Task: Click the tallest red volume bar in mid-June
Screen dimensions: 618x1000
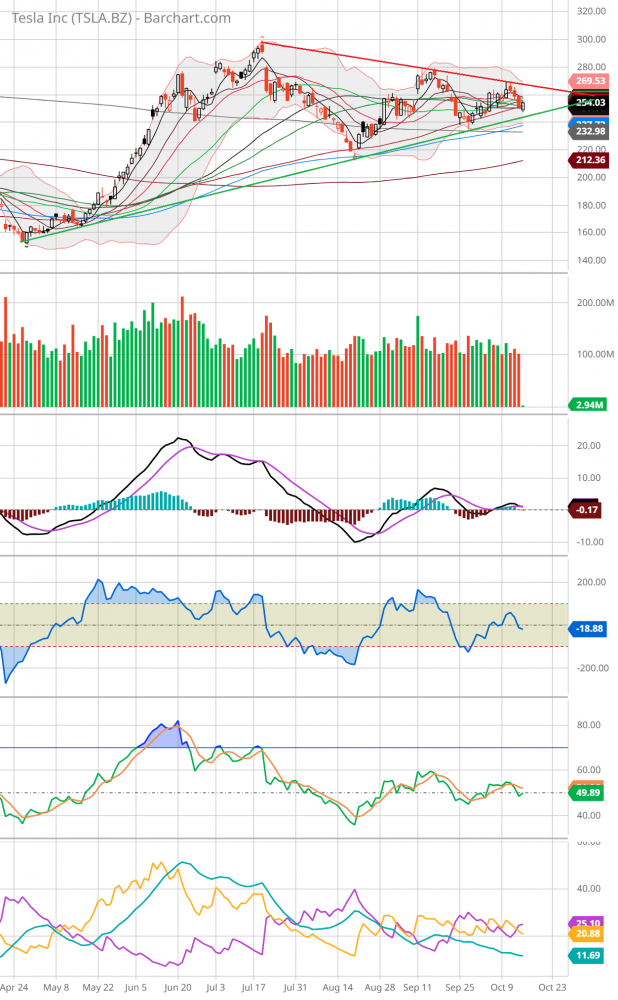Action: pyautogui.click(x=182, y=352)
